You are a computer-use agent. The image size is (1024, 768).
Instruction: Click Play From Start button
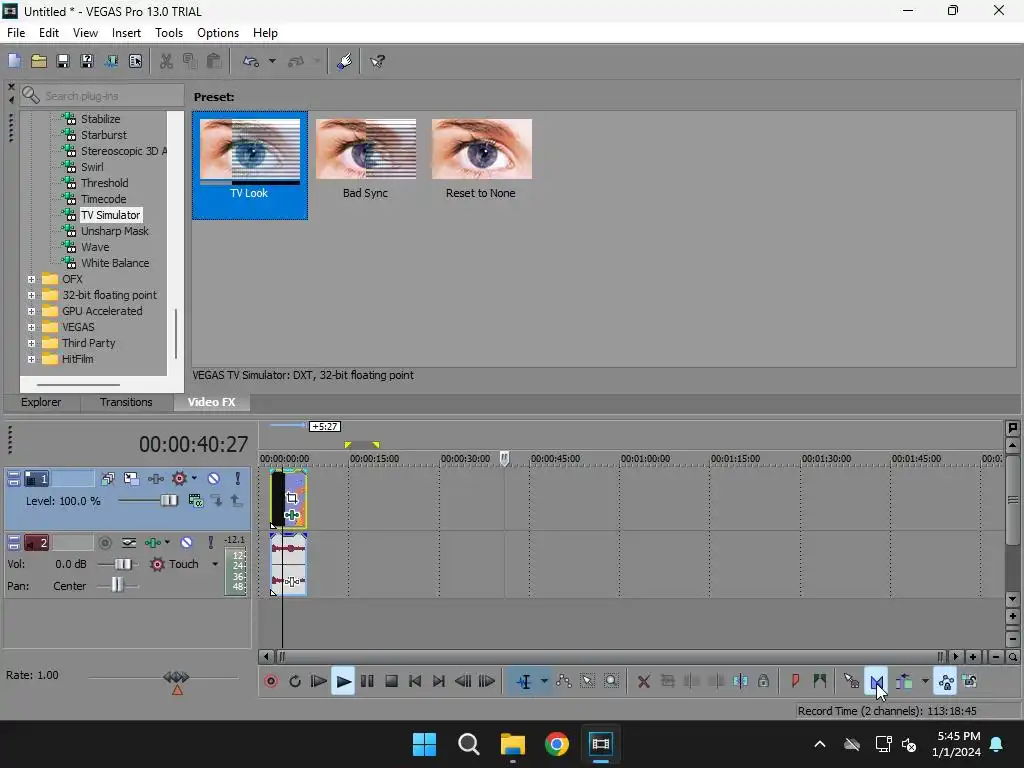click(318, 681)
